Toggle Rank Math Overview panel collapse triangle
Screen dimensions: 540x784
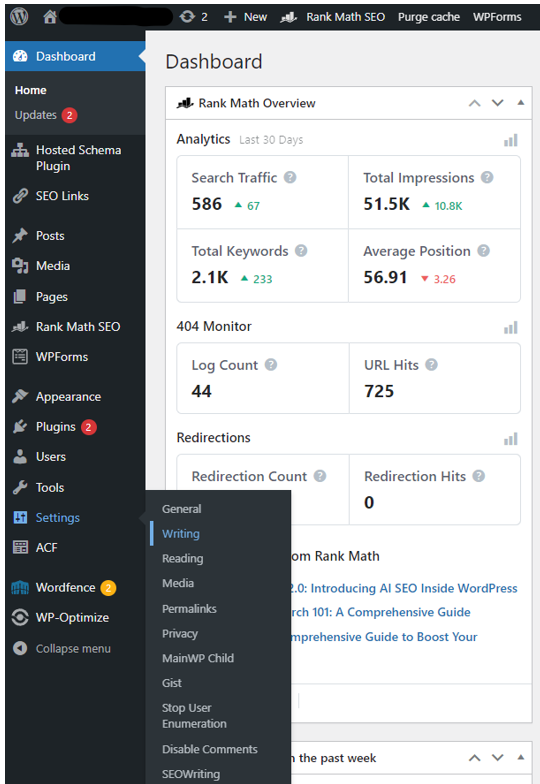tap(520, 102)
